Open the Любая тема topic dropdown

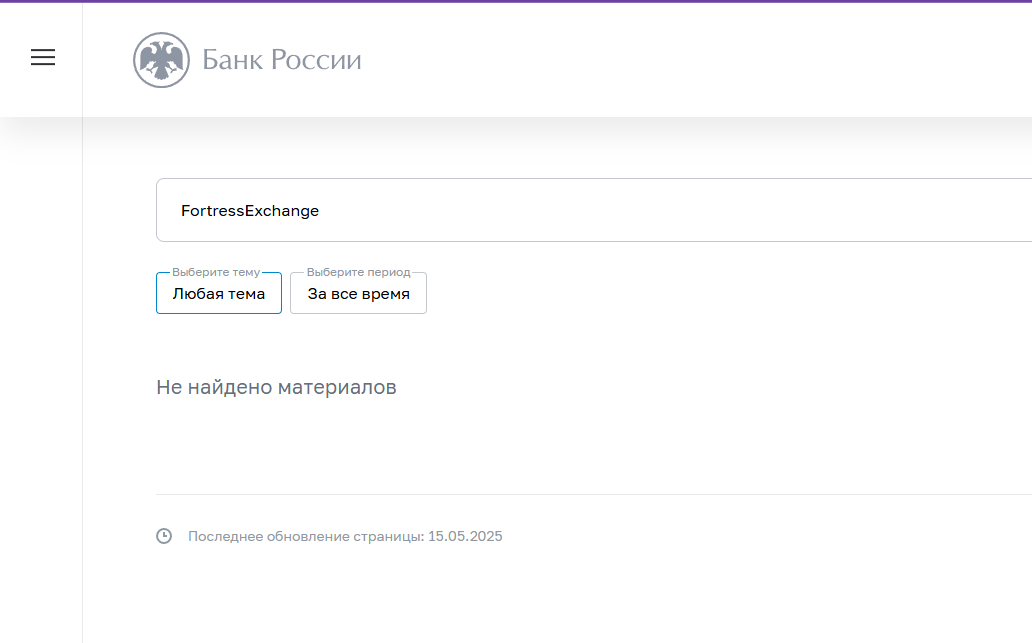(x=219, y=293)
